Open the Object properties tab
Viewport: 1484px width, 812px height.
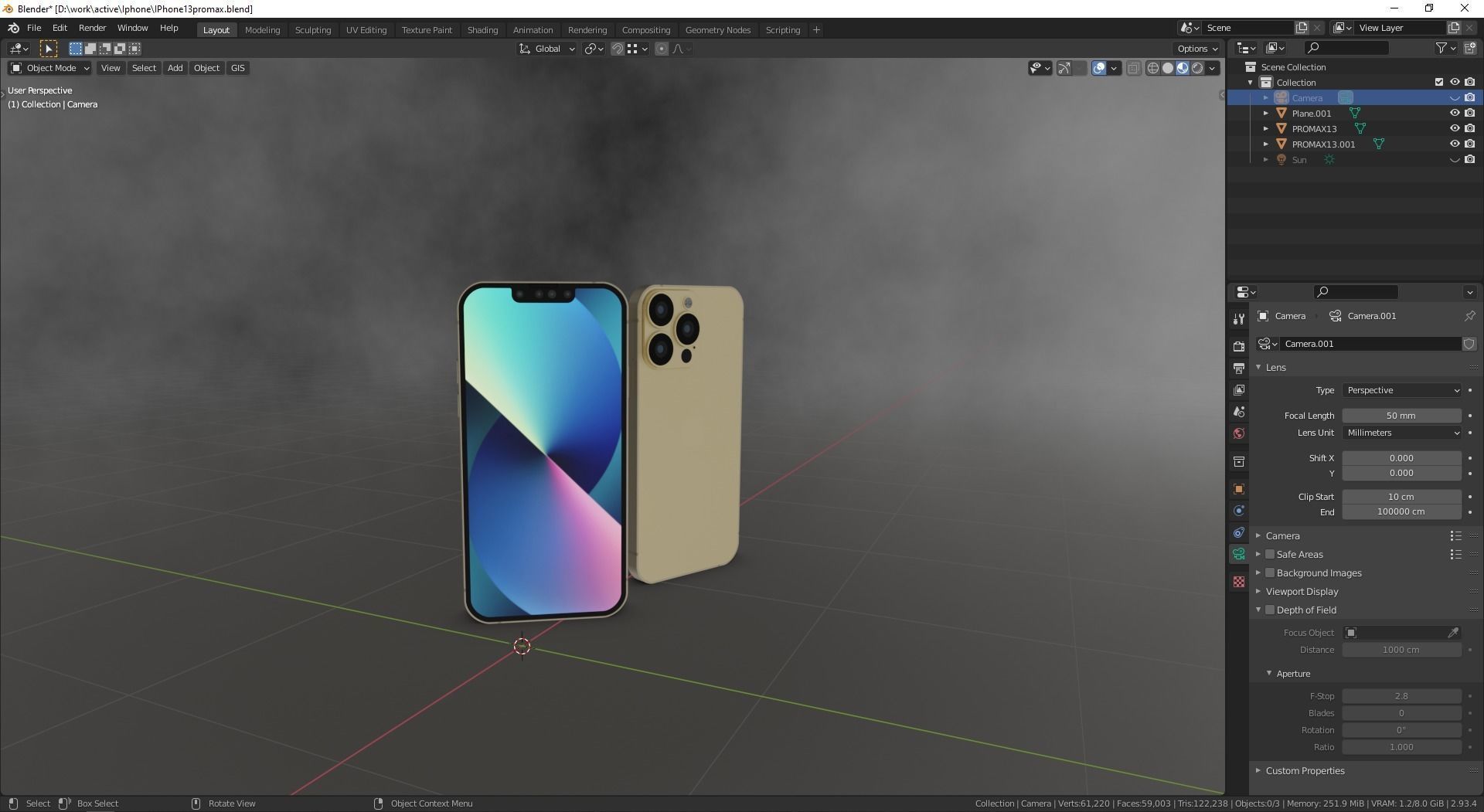tap(1239, 489)
